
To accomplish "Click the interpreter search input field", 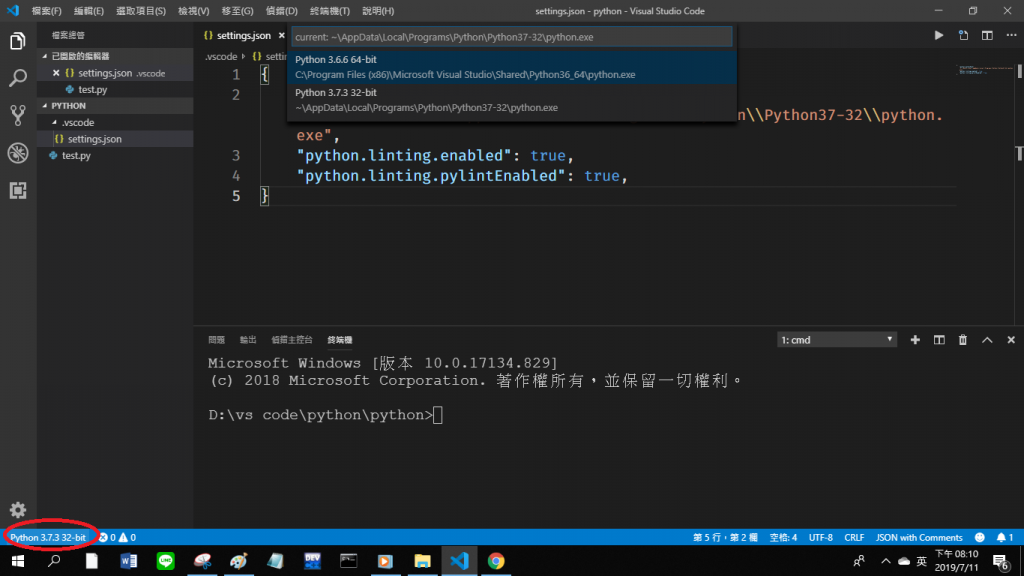I will (512, 37).
